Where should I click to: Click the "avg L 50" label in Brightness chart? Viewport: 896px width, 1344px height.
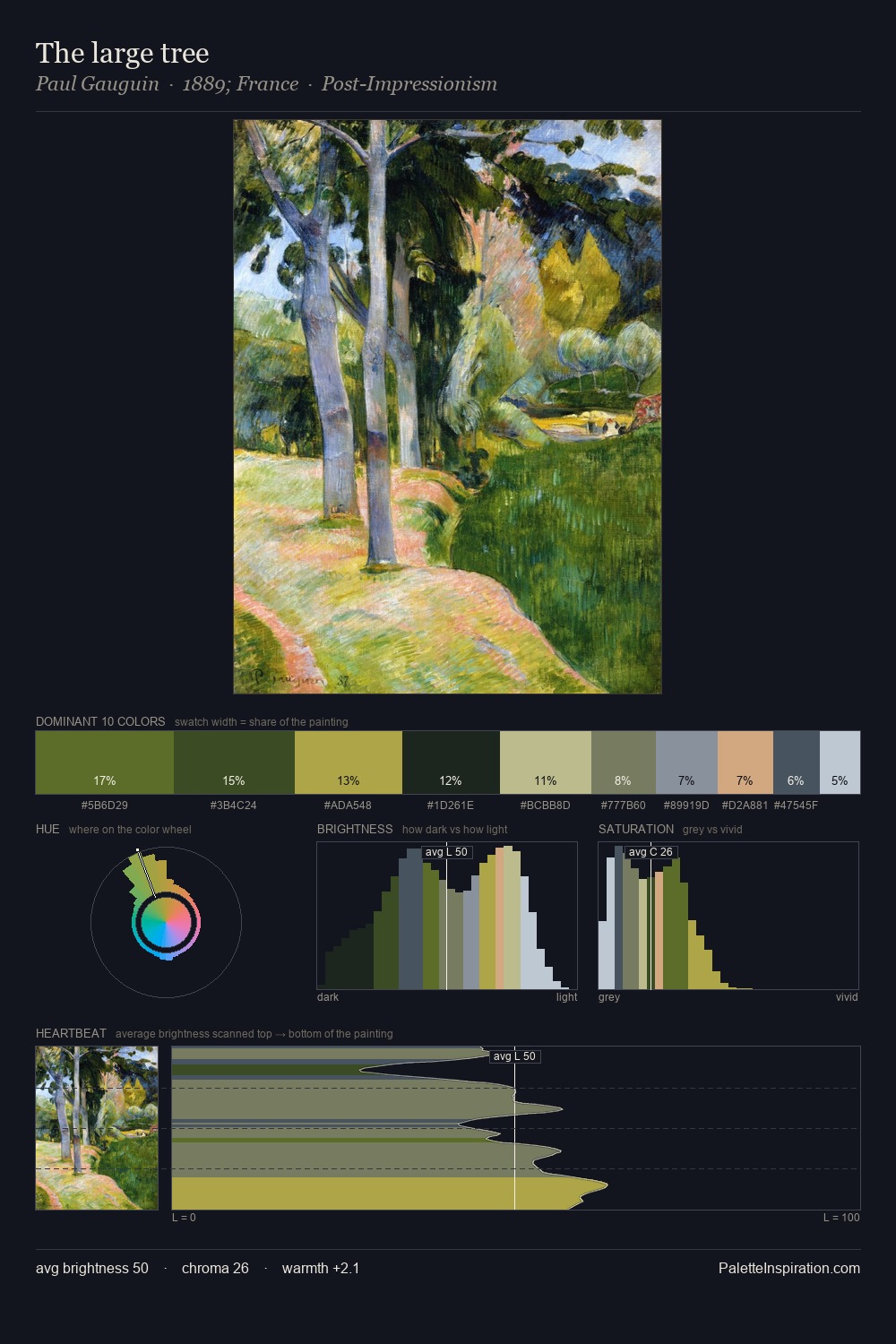[x=447, y=852]
